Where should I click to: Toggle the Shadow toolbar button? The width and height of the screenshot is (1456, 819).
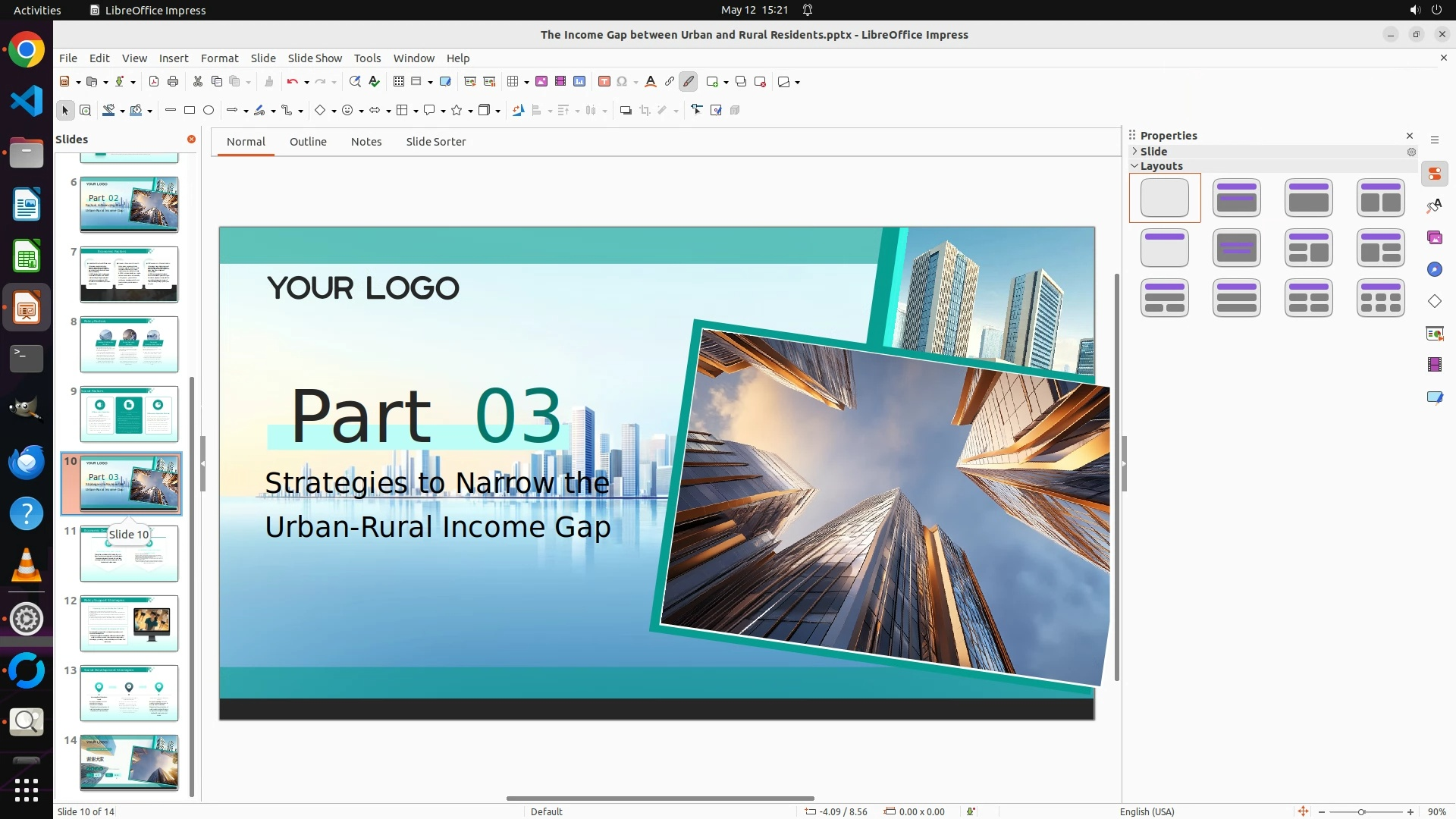(x=626, y=111)
